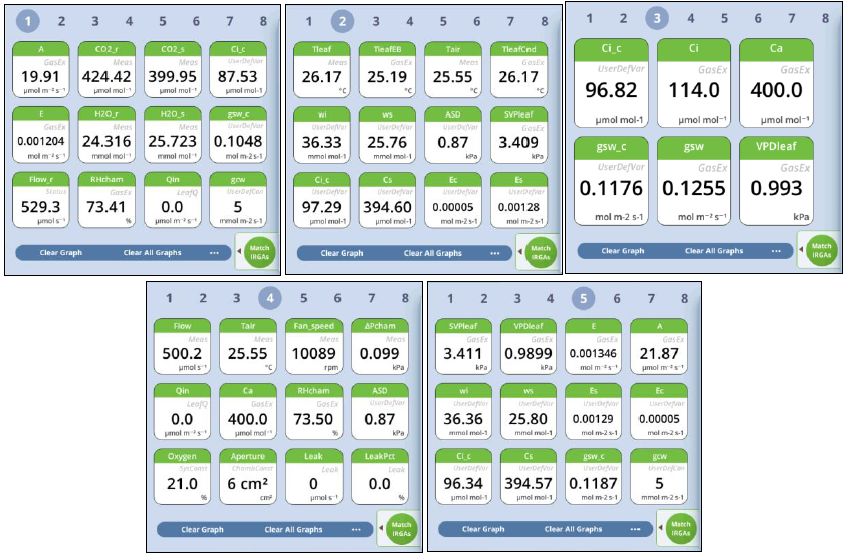Select the Cs tile reading 394.60

click(387, 201)
